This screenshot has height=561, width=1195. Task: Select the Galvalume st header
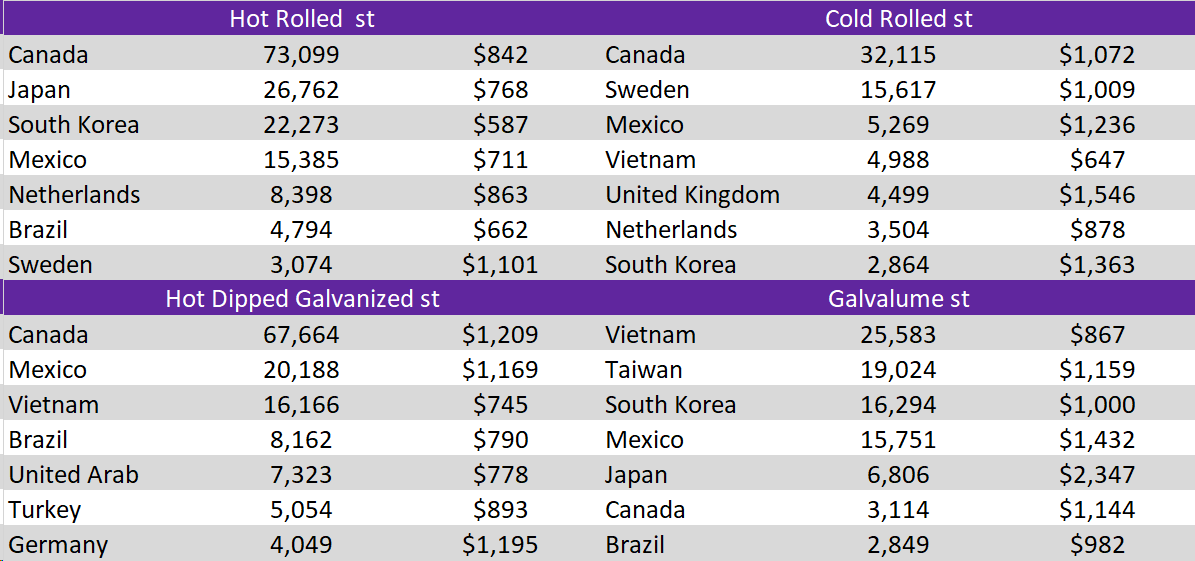pos(898,299)
